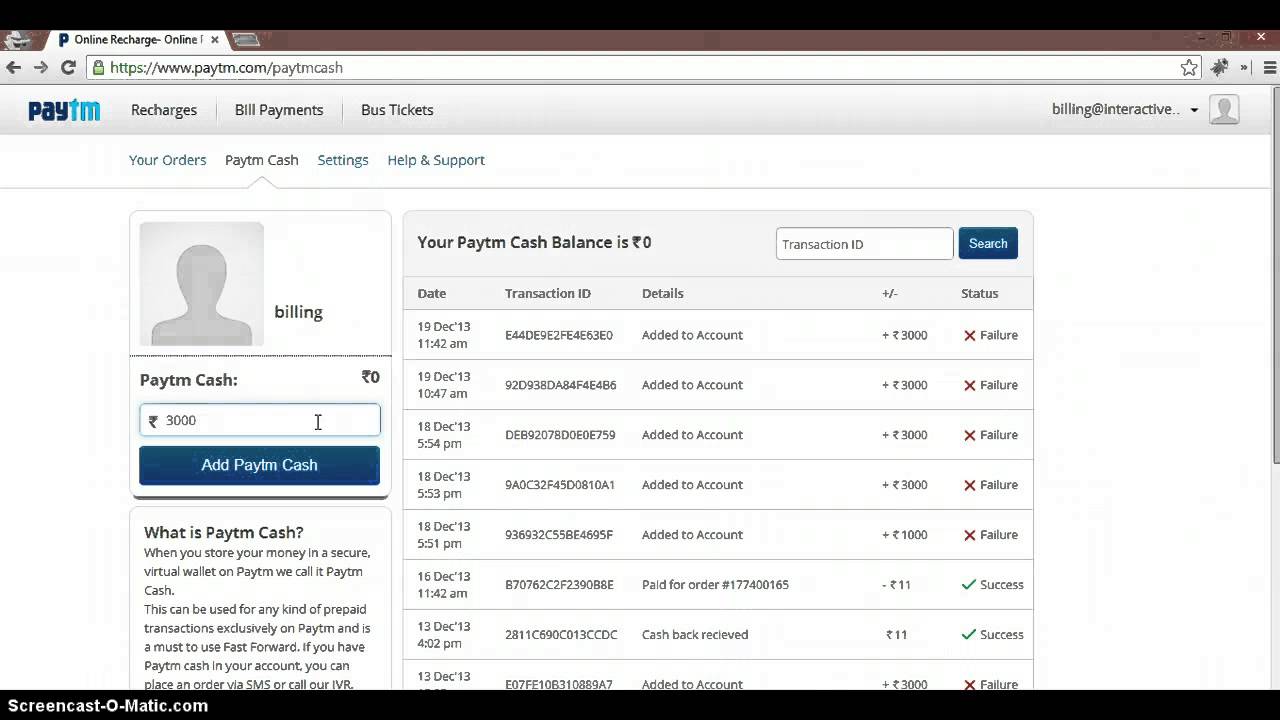This screenshot has width=1280, height=720.
Task: Close the Online Recharge browser tab
Action: (x=214, y=40)
